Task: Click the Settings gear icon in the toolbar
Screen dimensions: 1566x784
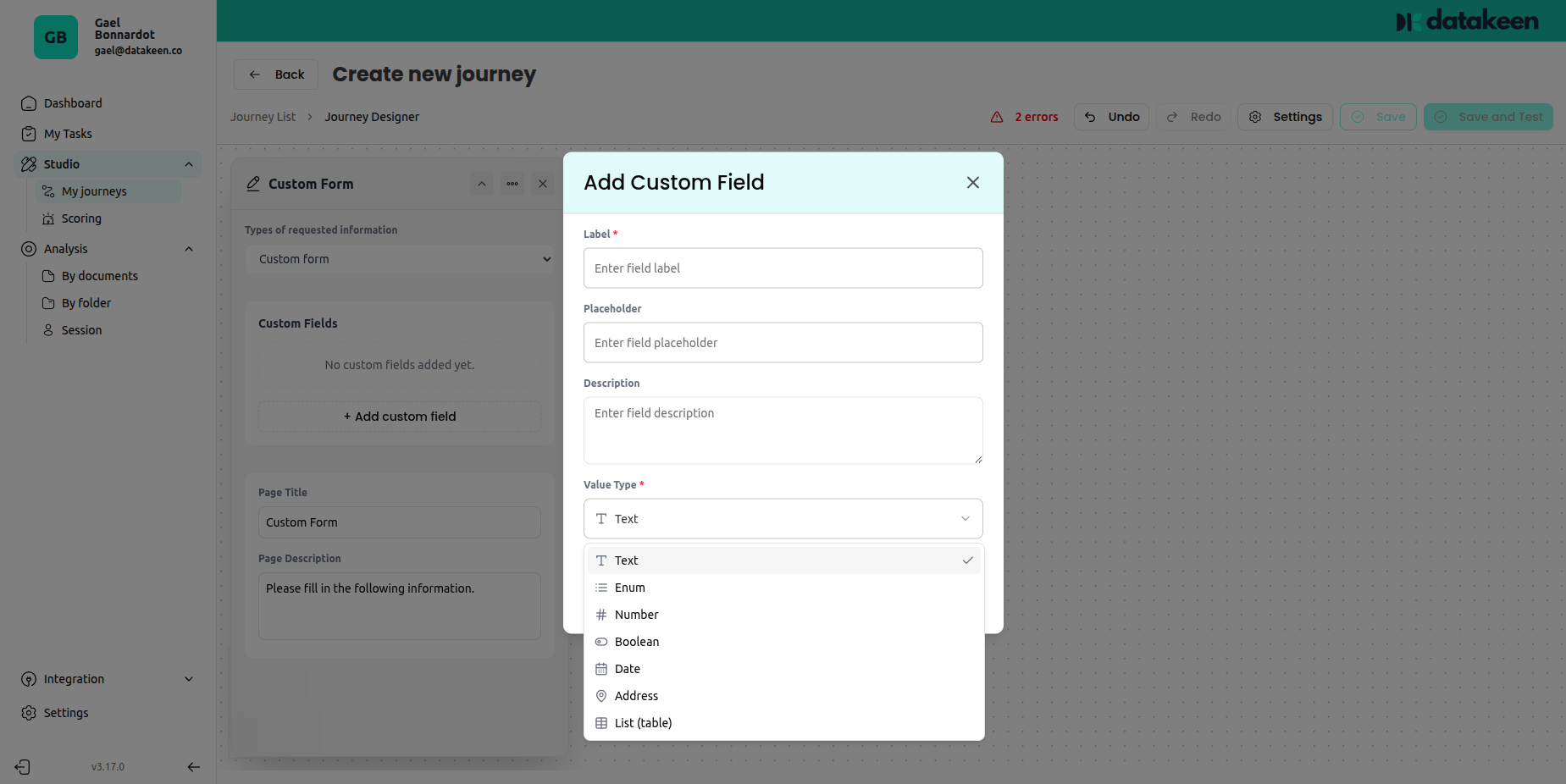Action: [1255, 117]
